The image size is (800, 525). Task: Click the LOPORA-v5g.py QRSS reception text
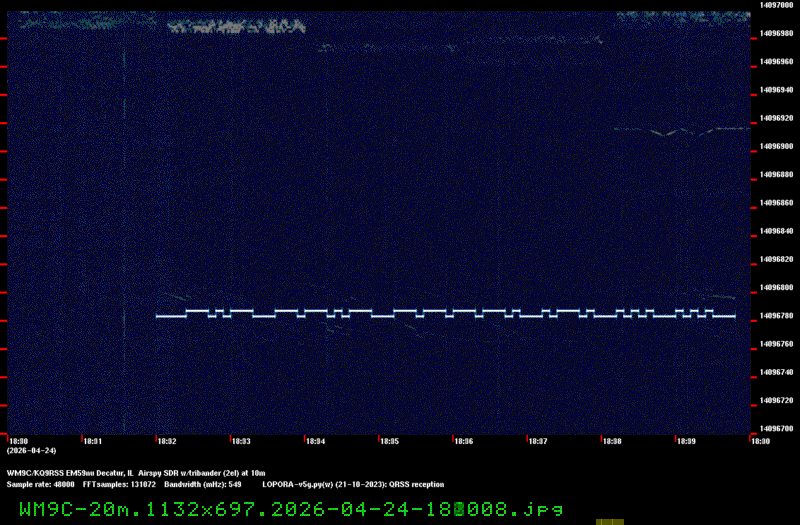click(352, 484)
